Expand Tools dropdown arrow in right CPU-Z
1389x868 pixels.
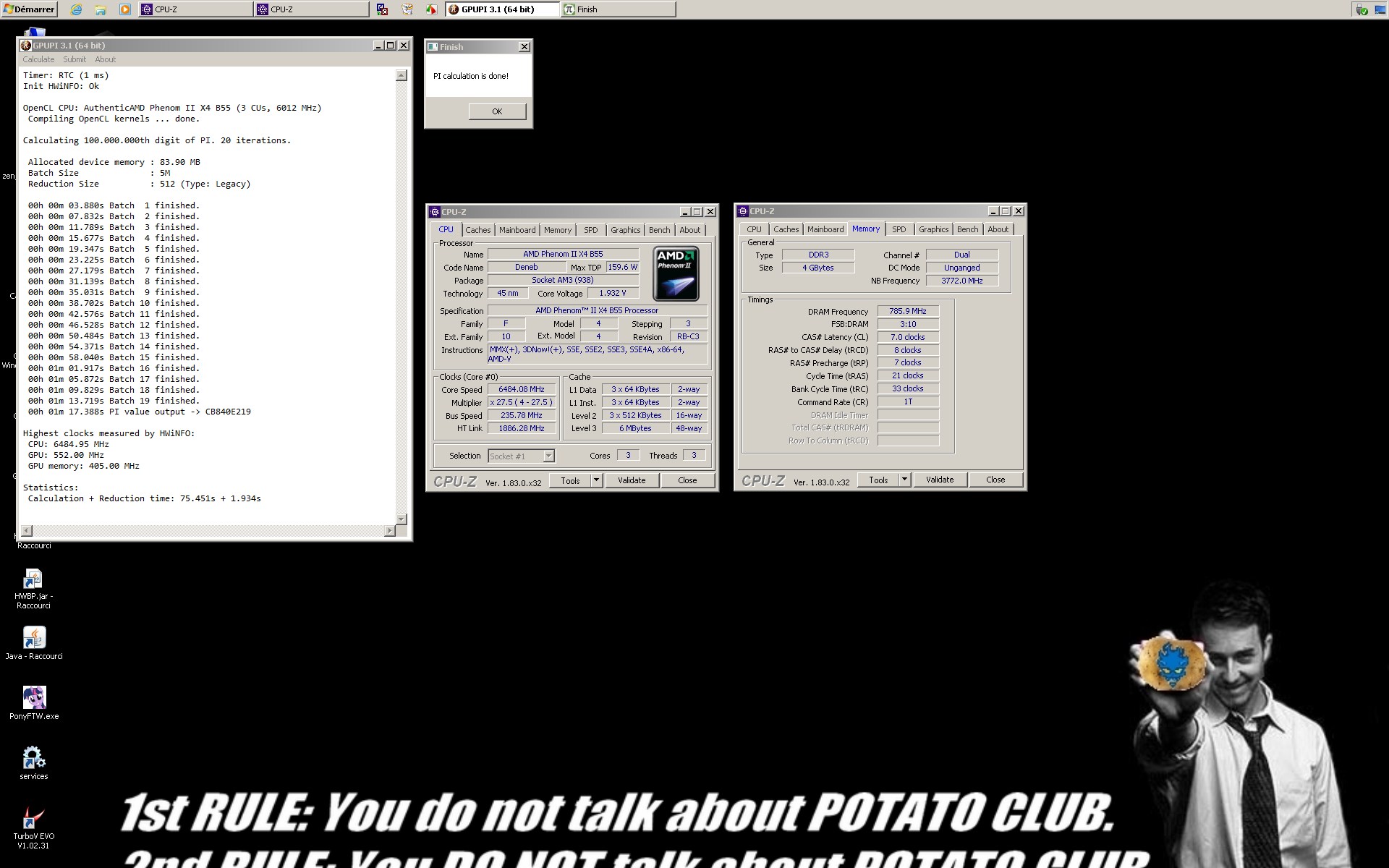pos(905,480)
